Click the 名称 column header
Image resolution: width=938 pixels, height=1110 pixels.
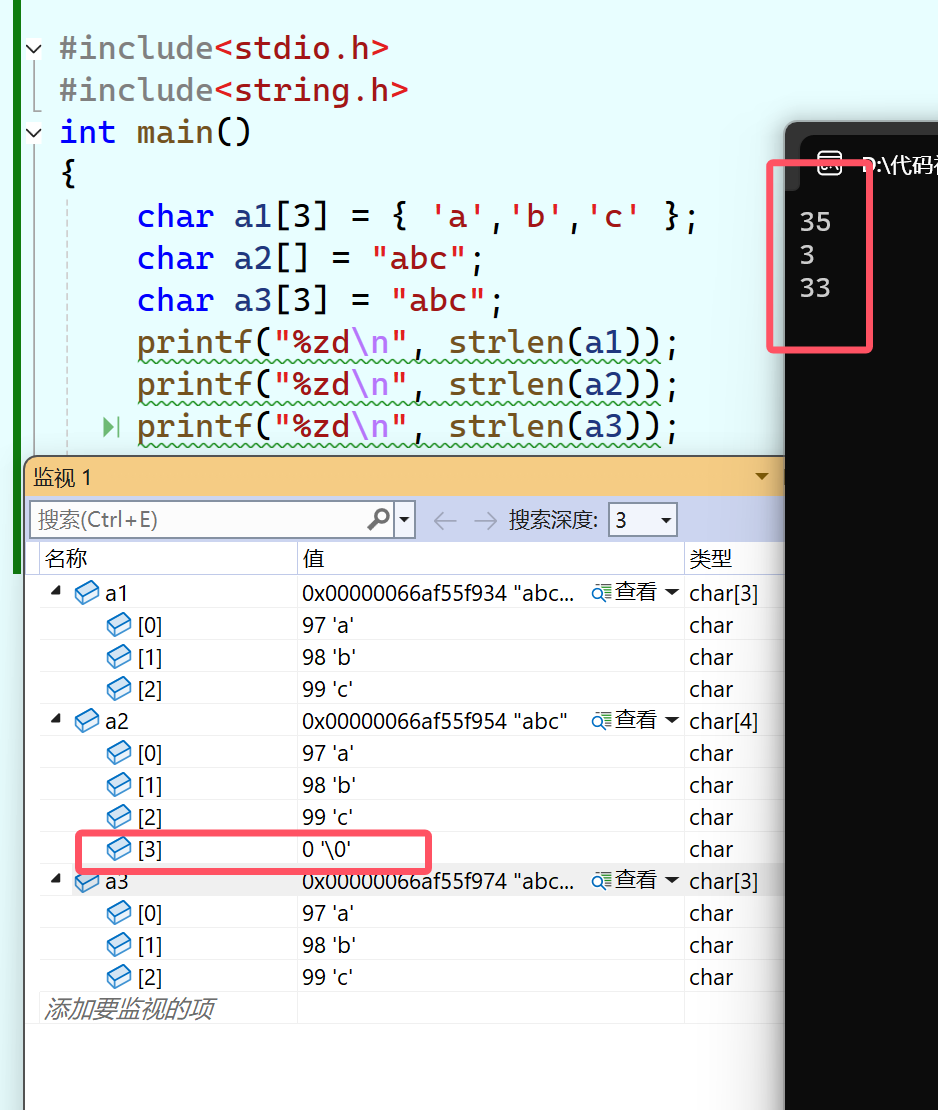(x=168, y=559)
